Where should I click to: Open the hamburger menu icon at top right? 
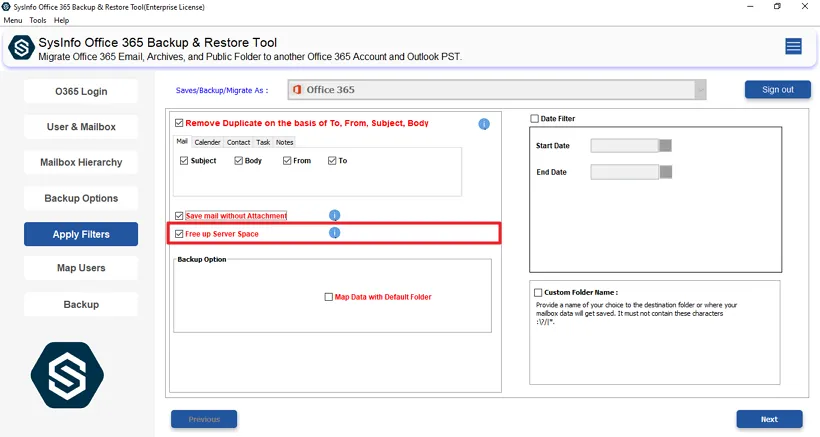pos(793,46)
